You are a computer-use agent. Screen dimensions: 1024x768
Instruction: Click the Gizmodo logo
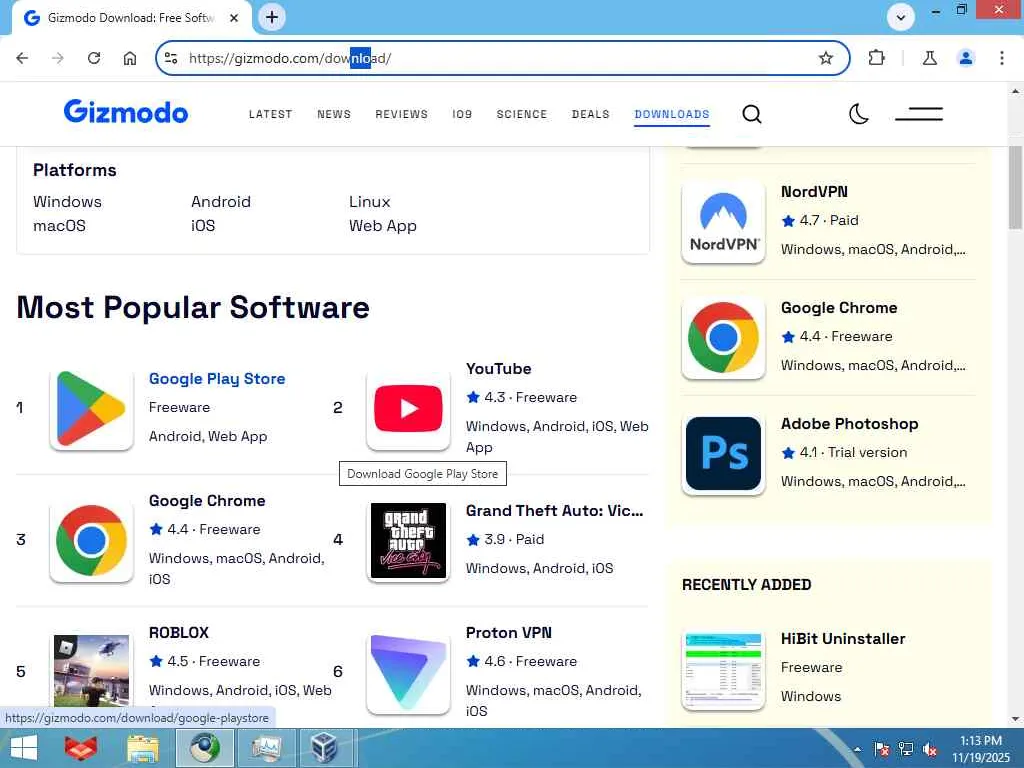[x=126, y=112]
